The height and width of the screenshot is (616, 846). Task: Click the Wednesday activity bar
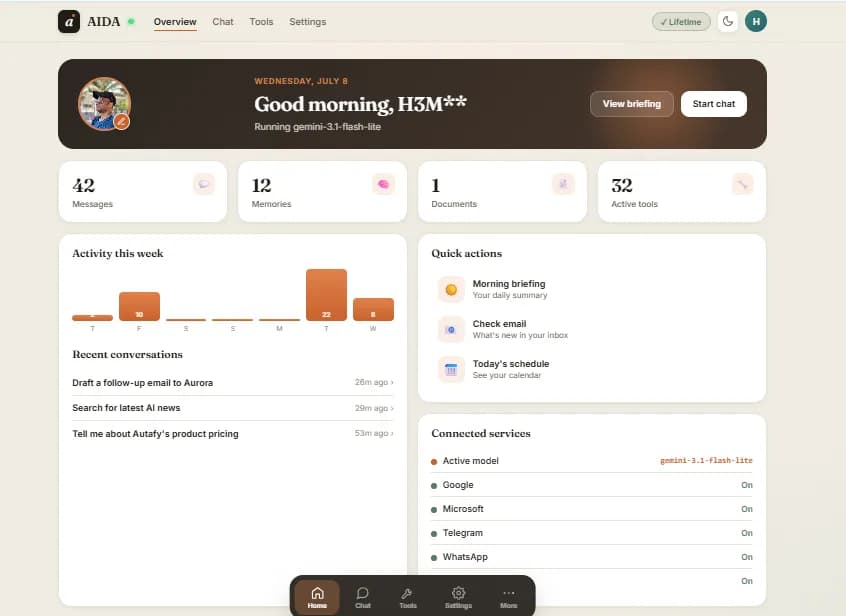[x=373, y=310]
